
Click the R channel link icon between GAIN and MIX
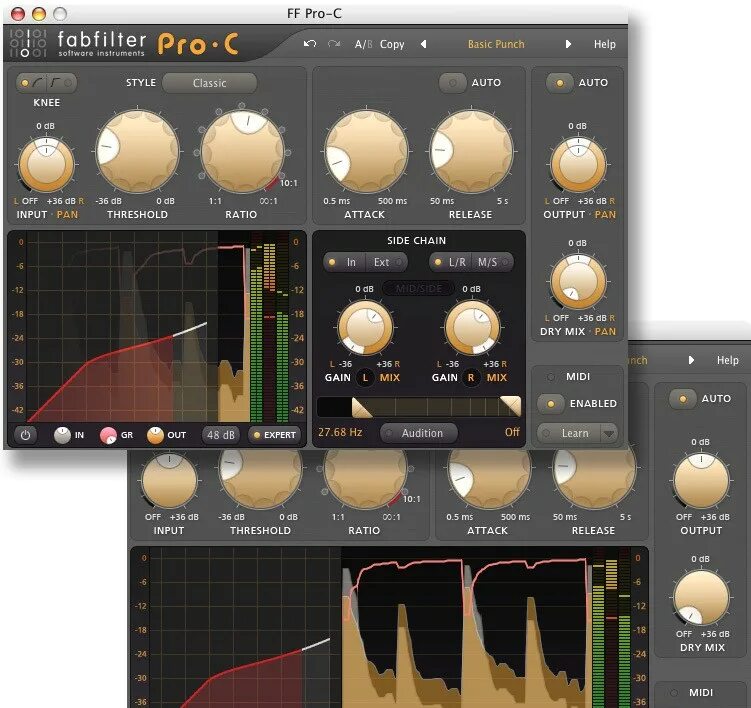pos(471,378)
